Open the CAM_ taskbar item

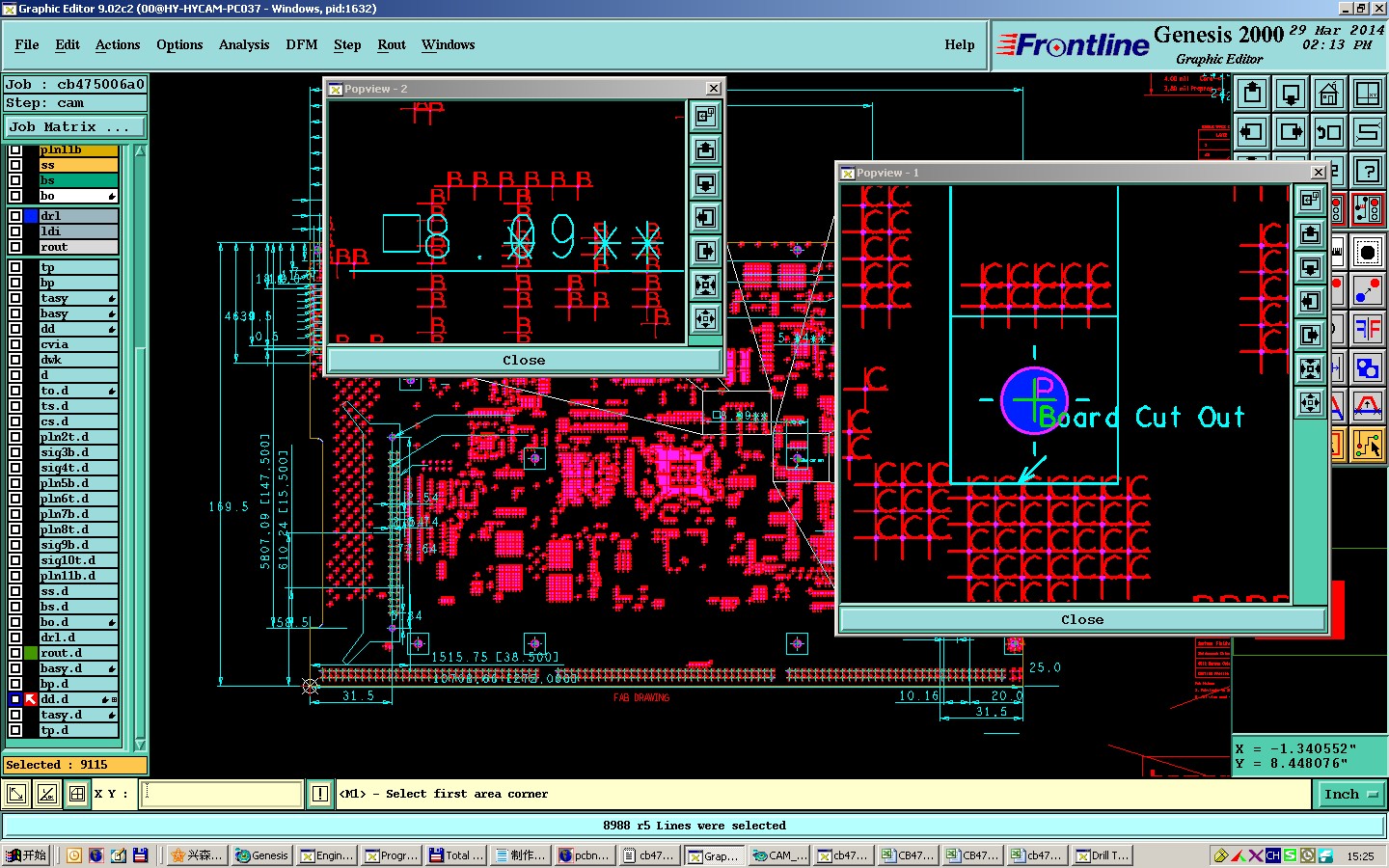780,855
